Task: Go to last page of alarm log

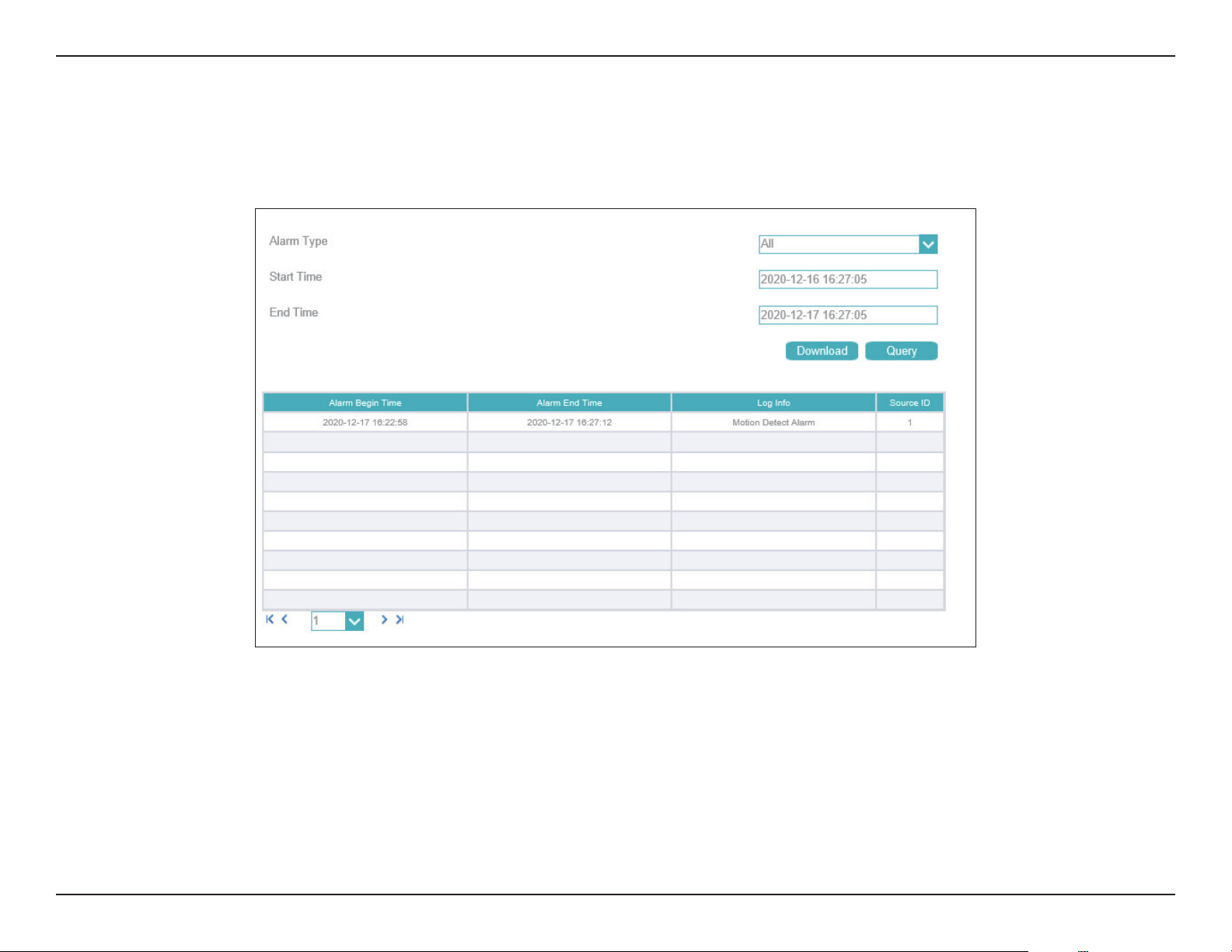Action: click(400, 619)
